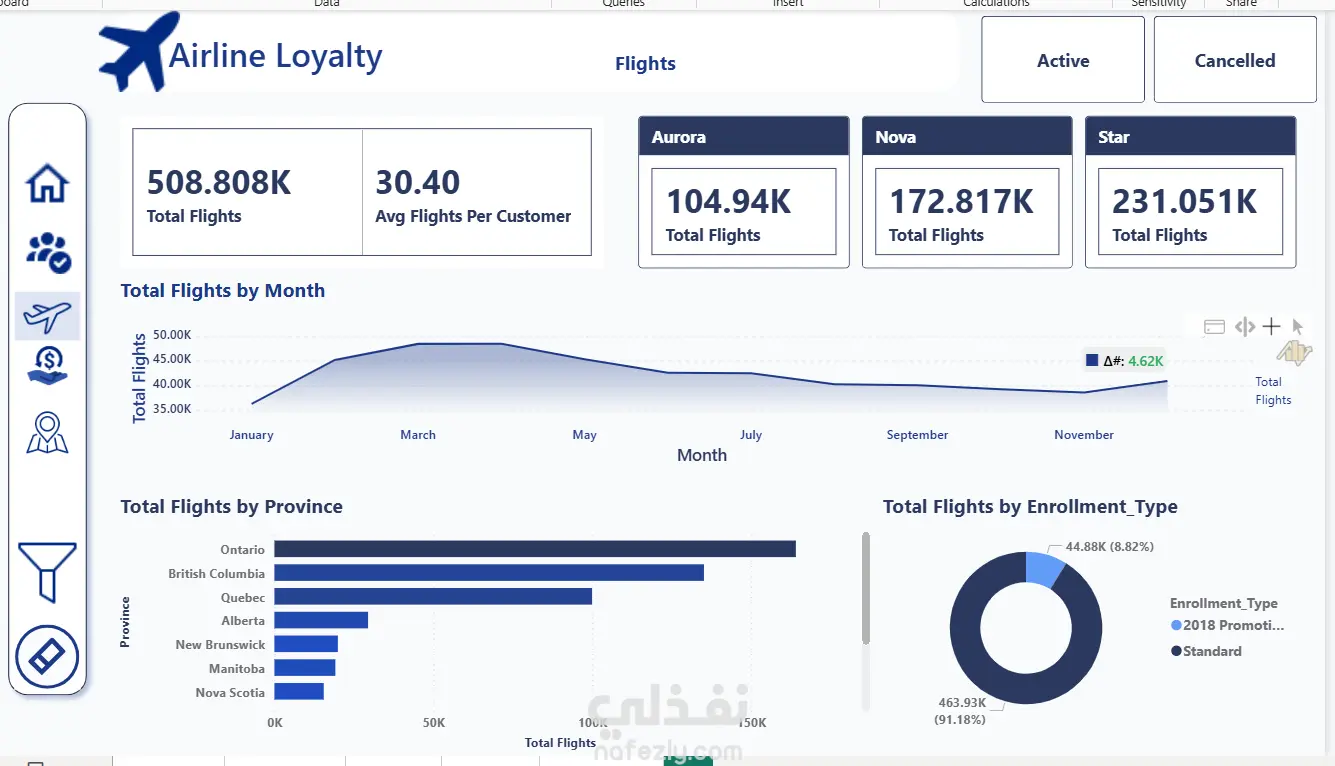The width and height of the screenshot is (1335, 766).
Task: Select the Star card header
Action: tap(1190, 137)
